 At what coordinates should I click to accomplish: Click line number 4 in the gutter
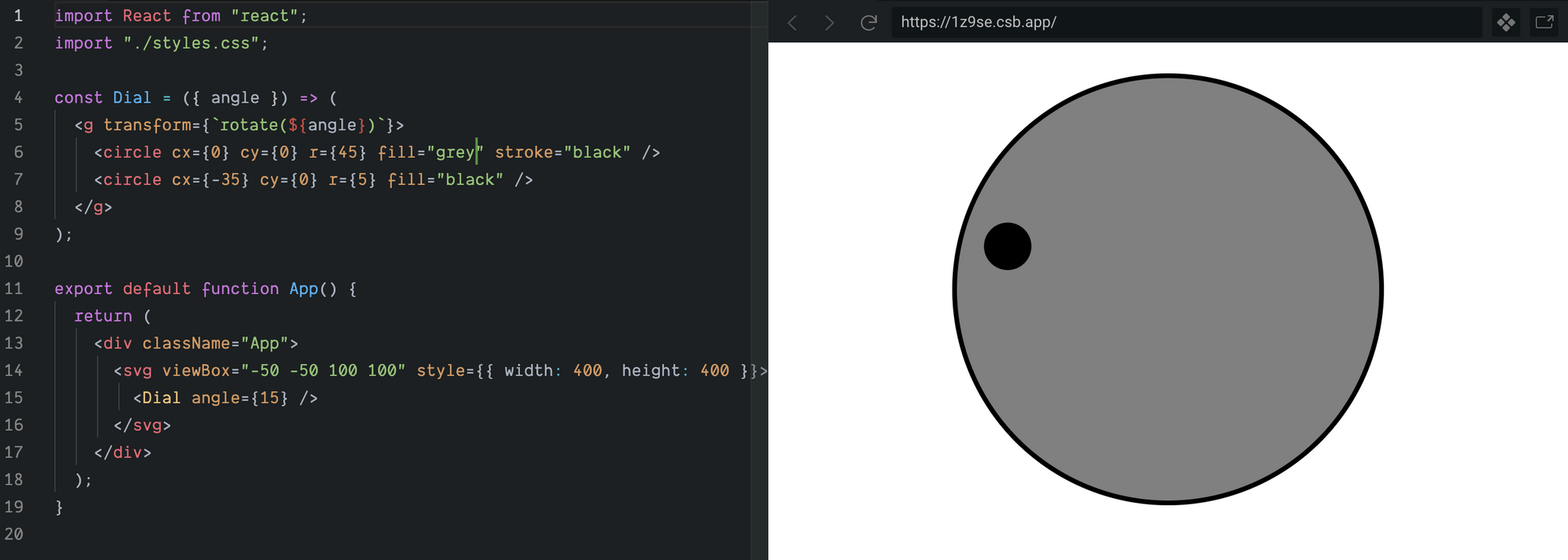(18, 98)
